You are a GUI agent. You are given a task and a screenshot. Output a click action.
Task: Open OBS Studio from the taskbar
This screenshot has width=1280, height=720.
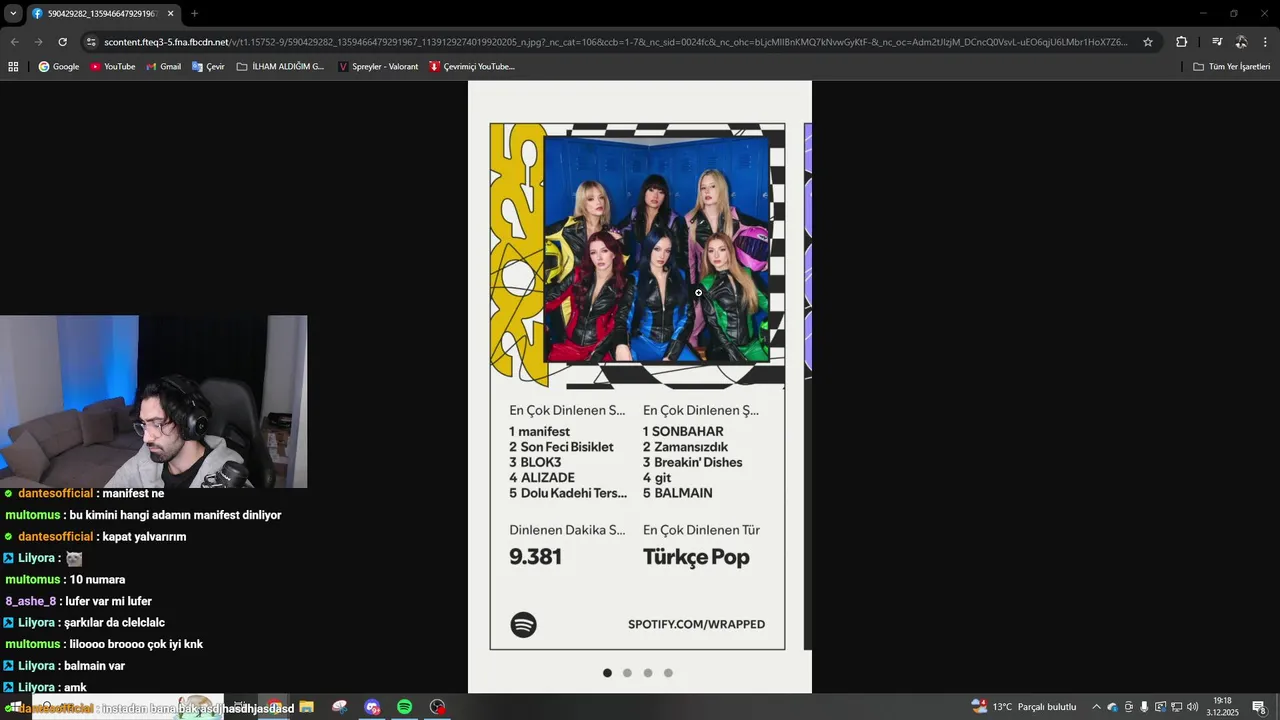[x=437, y=707]
